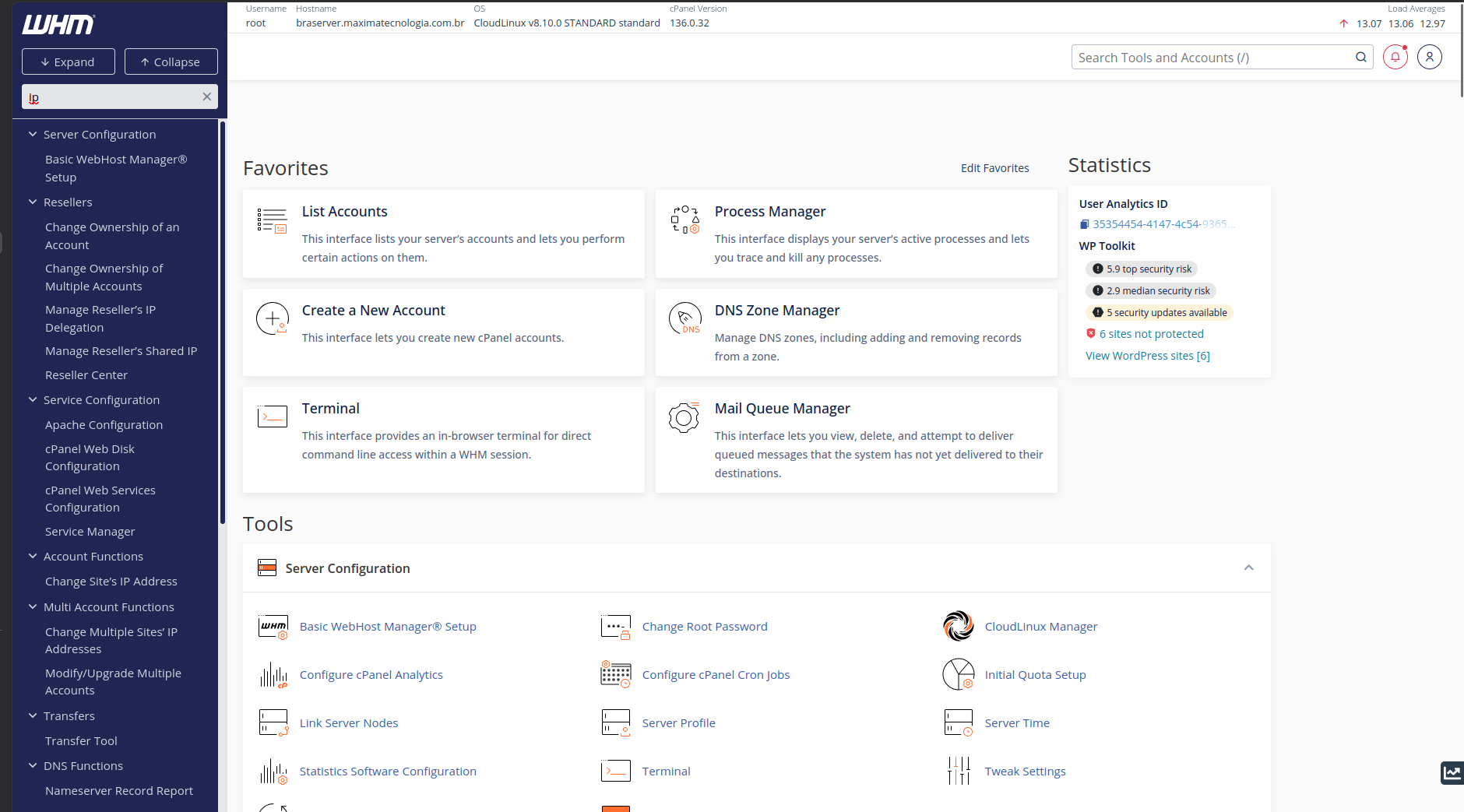Open Reseller Center in sidebar
The height and width of the screenshot is (812, 1464).
(x=86, y=374)
